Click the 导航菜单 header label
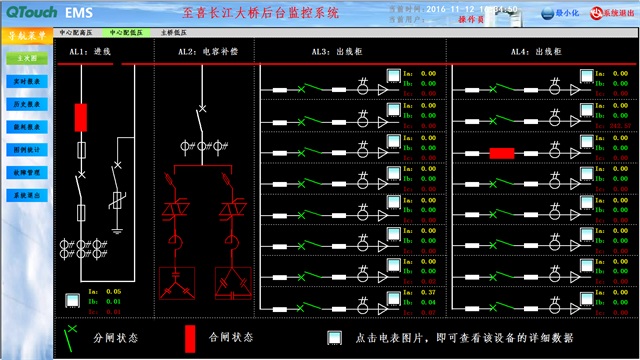Image resolution: width=640 pixels, height=360 pixels. pos(27,36)
